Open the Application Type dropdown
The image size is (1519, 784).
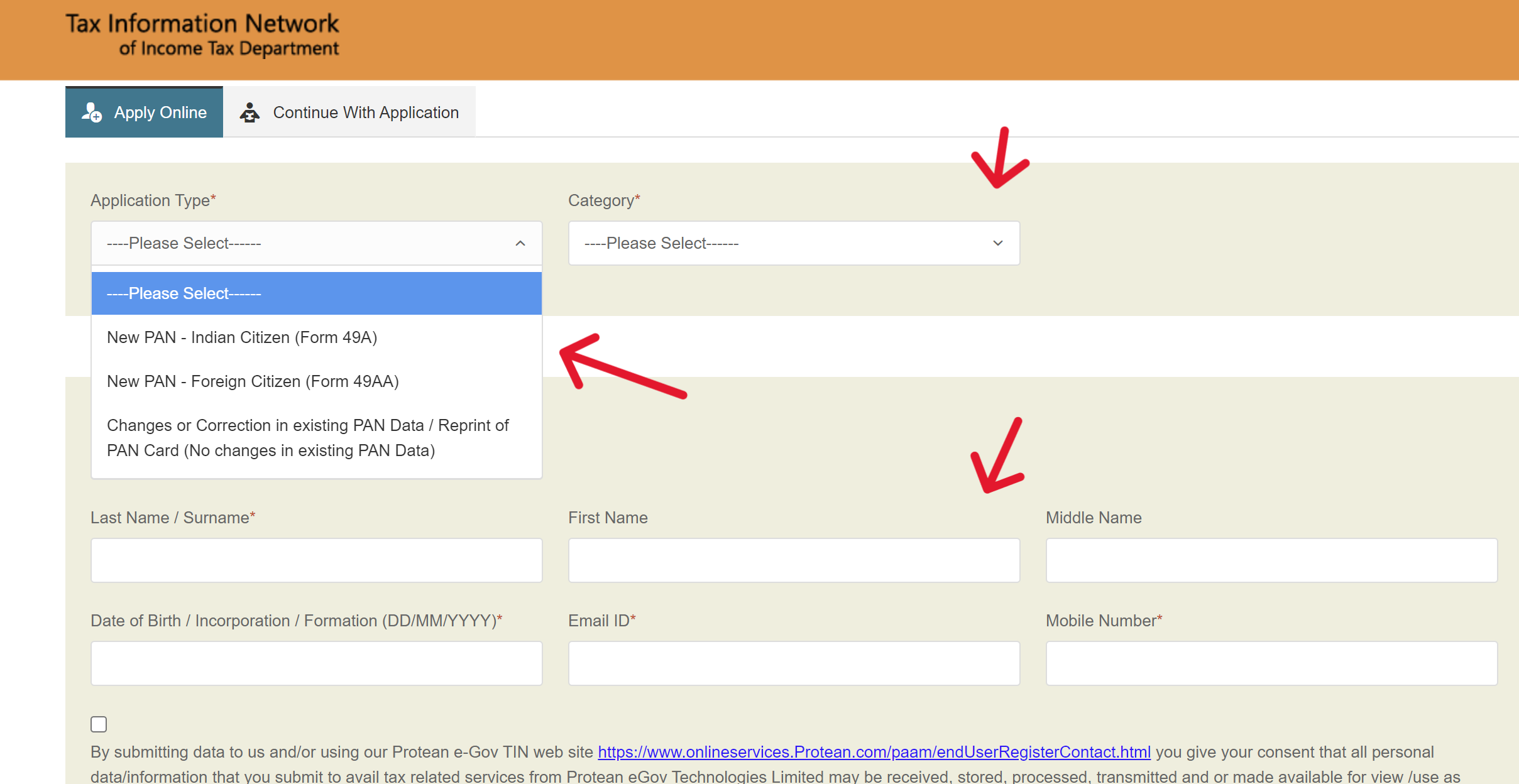[316, 243]
